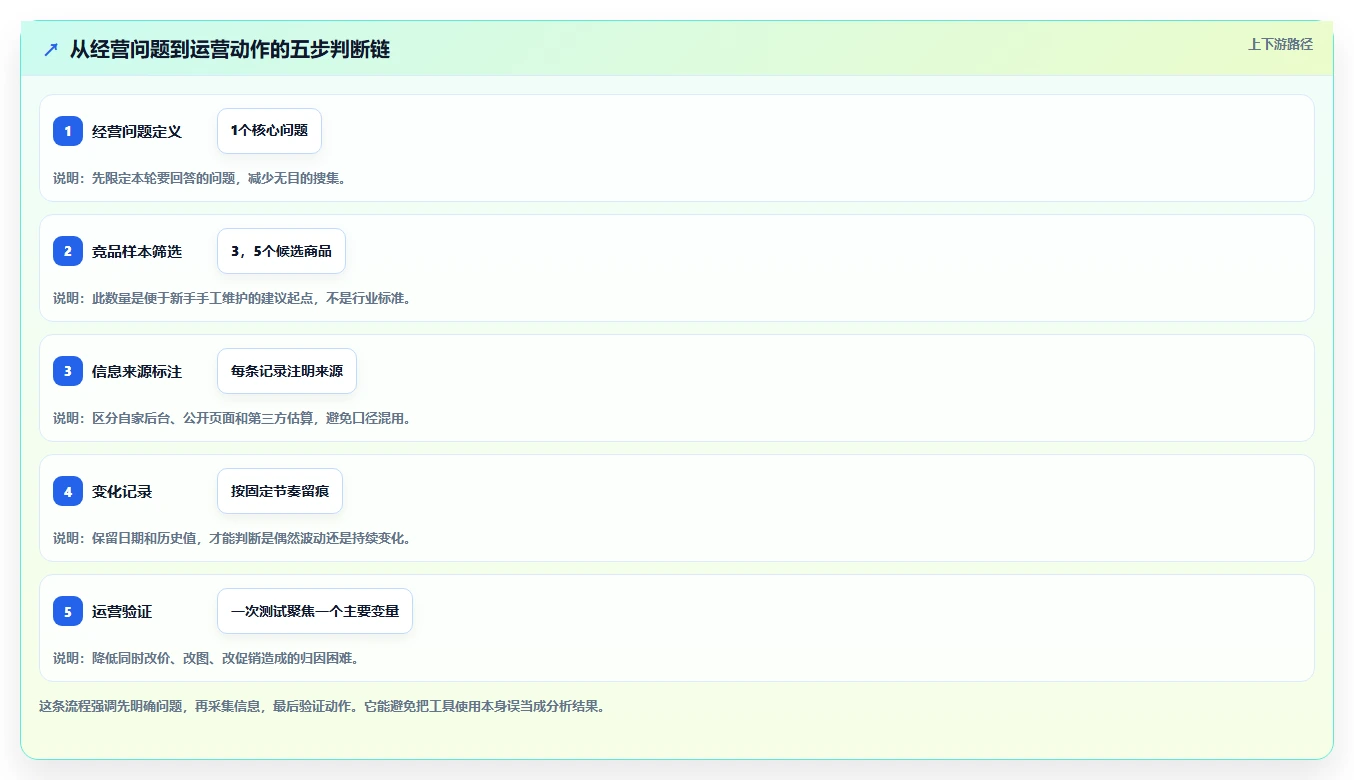The width and height of the screenshot is (1354, 780).
Task: Click the arrow icon beside the title
Action: 51,49
